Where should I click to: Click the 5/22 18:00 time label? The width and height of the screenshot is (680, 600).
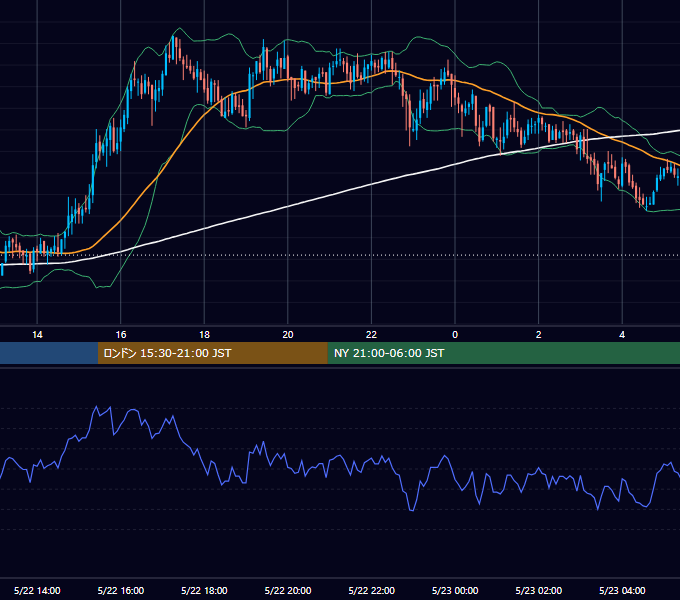(204, 590)
